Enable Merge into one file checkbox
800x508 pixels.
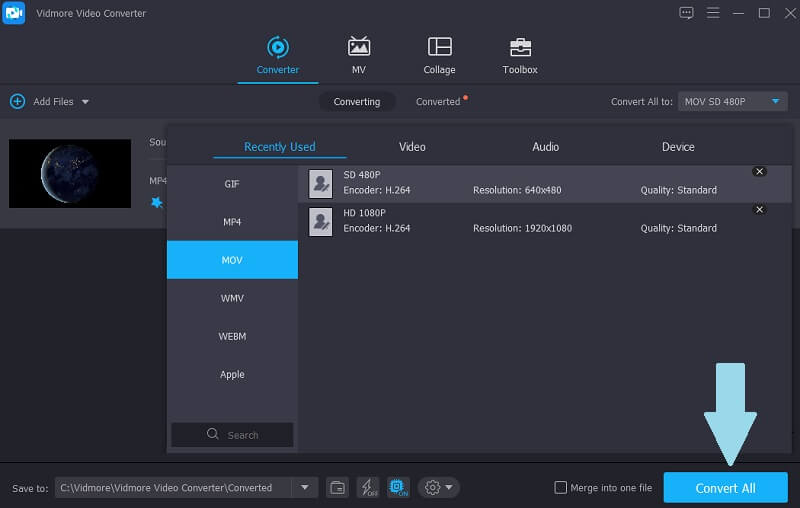click(561, 487)
